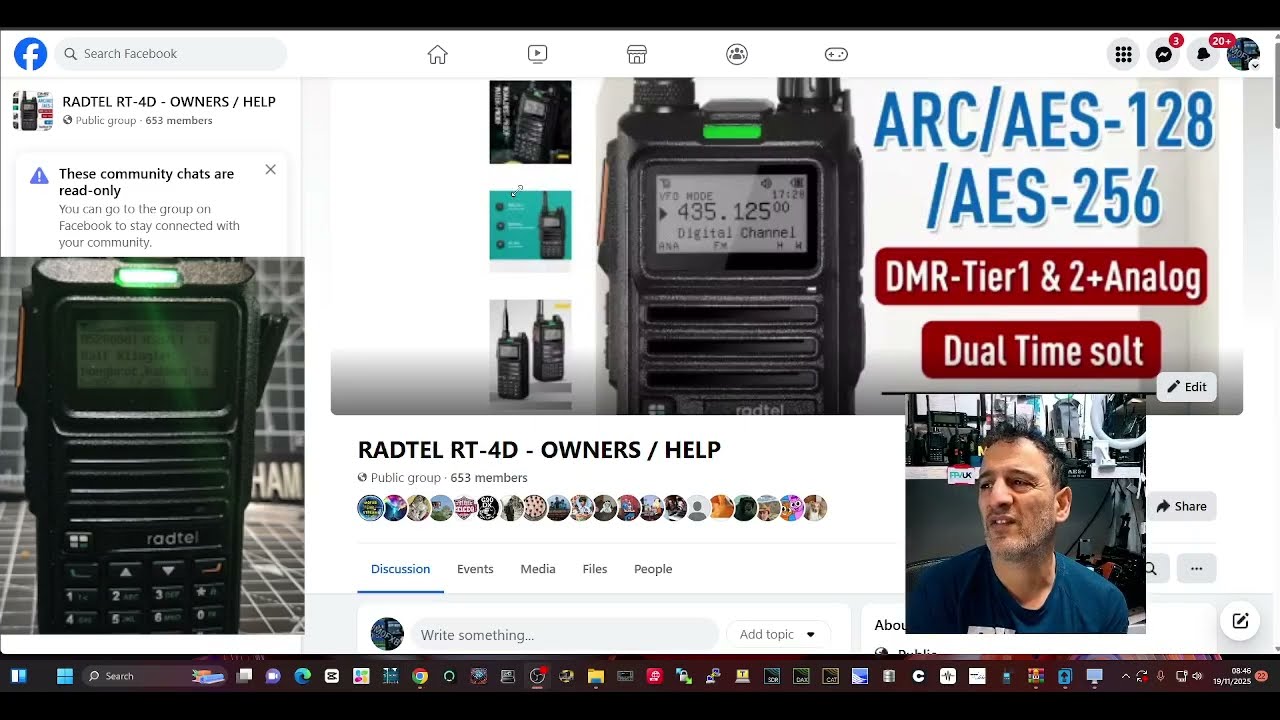Switch to the People tab
Viewport: 1280px width, 720px height.
[x=653, y=569]
